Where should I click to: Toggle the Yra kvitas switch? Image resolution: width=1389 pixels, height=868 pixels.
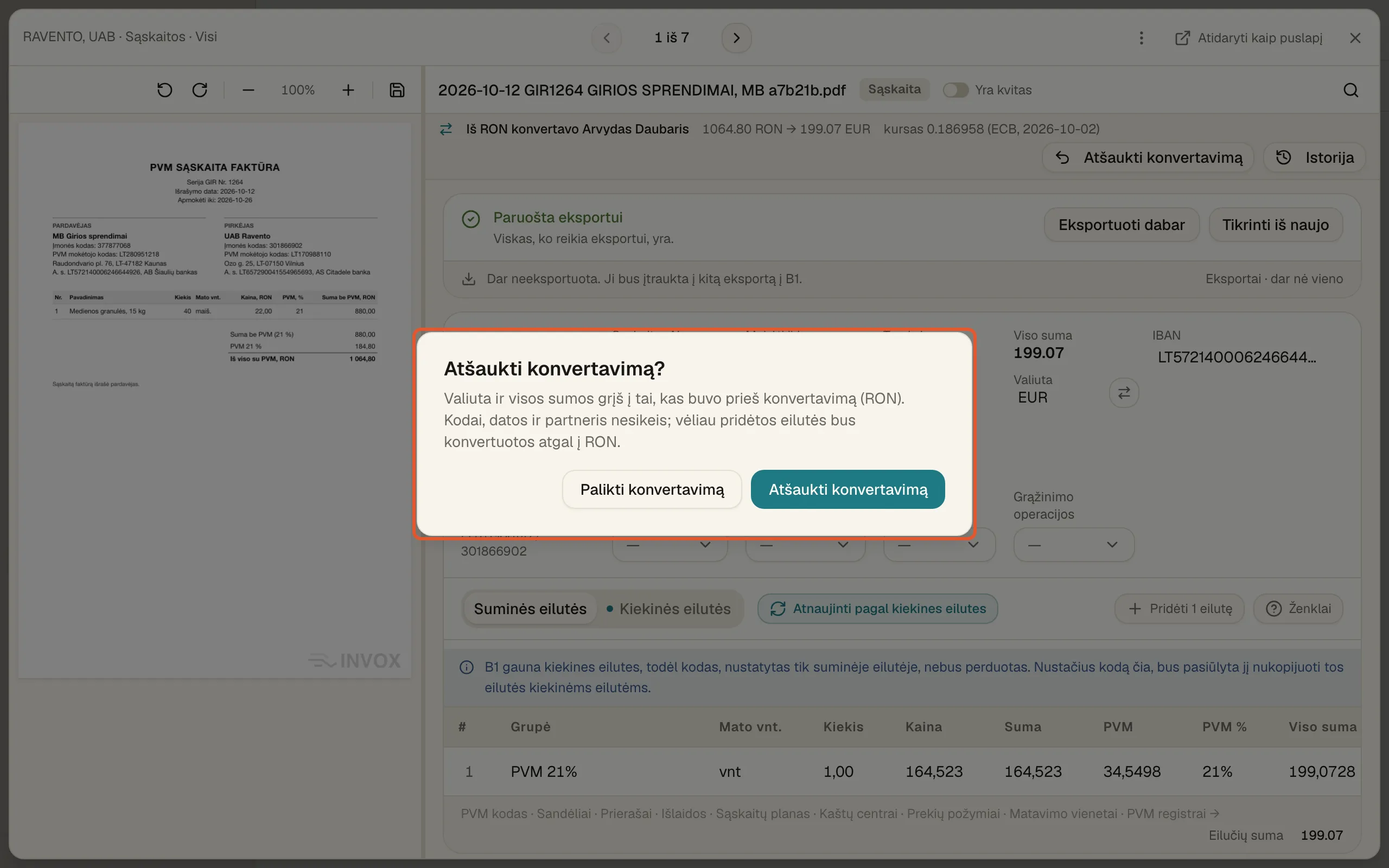(x=955, y=90)
